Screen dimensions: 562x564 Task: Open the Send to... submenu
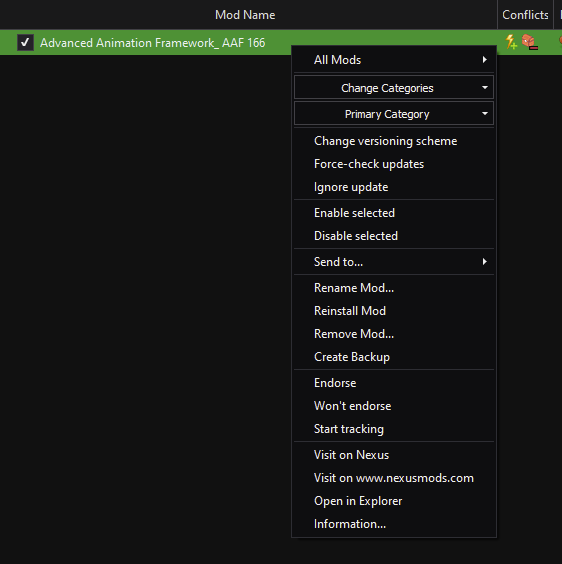[394, 262]
